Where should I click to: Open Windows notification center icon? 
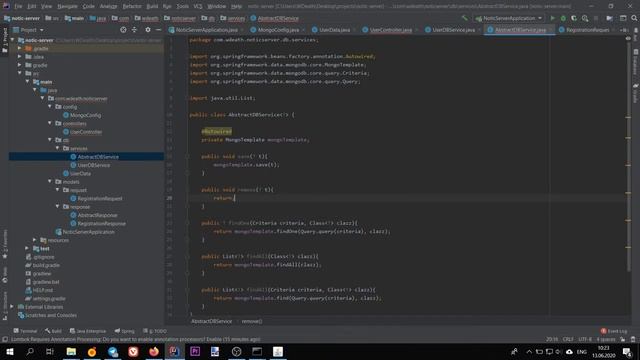click(x=627, y=351)
